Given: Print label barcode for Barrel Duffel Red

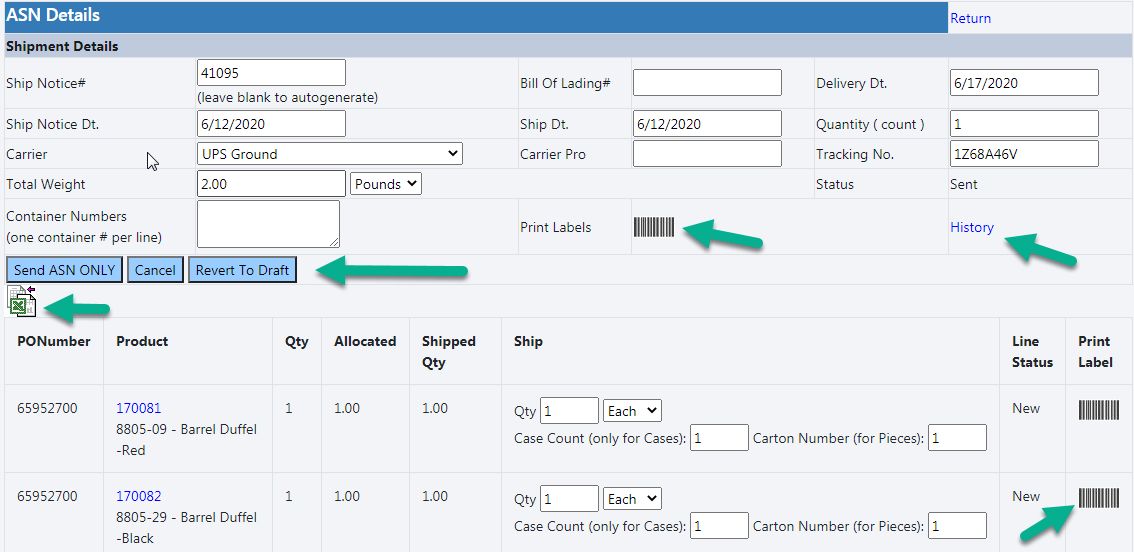Looking at the screenshot, I should point(1098,409).
